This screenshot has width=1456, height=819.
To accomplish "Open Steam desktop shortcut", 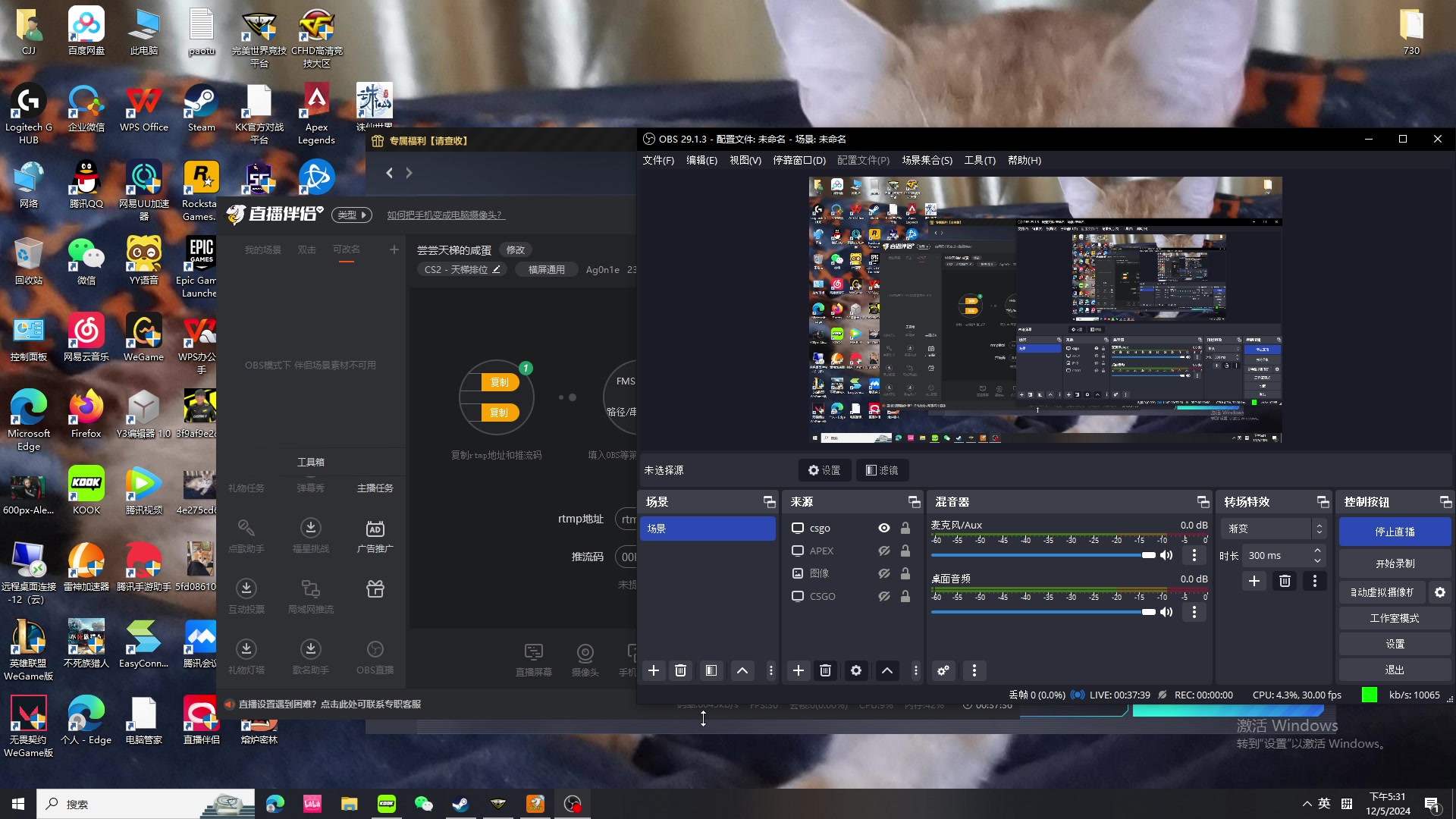I will tap(201, 108).
